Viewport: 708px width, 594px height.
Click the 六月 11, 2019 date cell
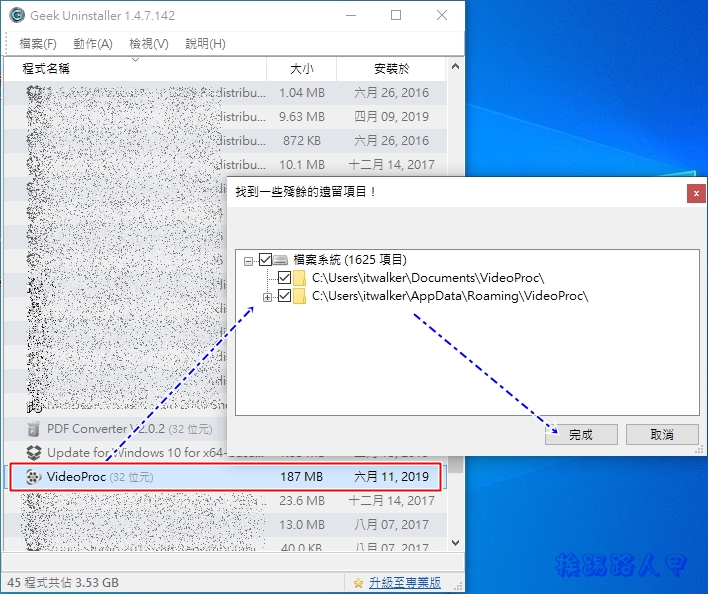click(x=391, y=477)
